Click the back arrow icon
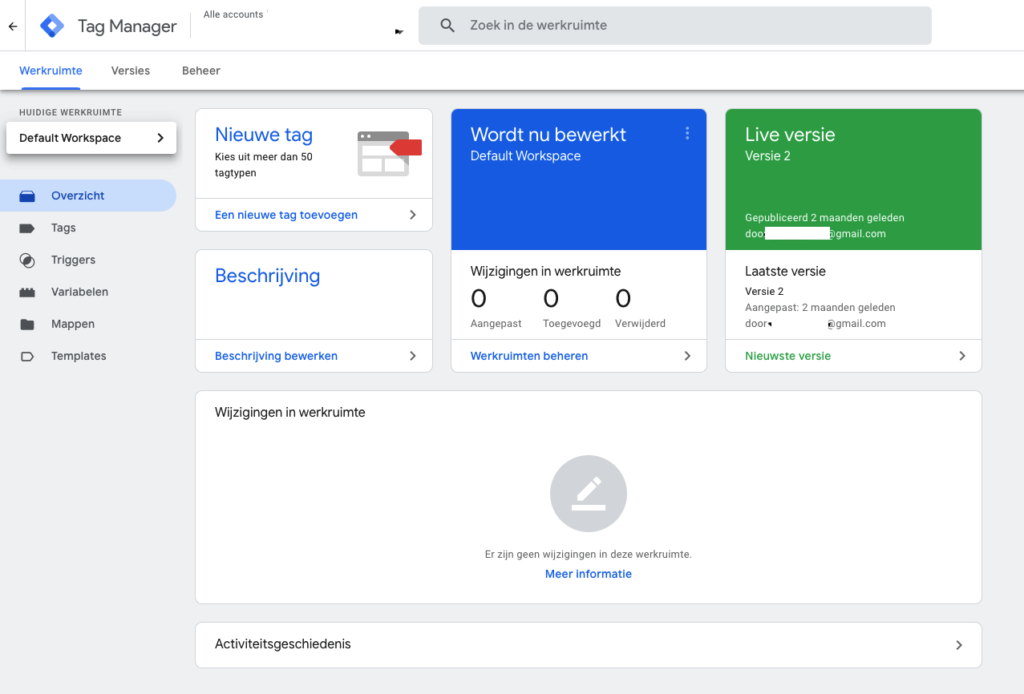 tap(13, 26)
